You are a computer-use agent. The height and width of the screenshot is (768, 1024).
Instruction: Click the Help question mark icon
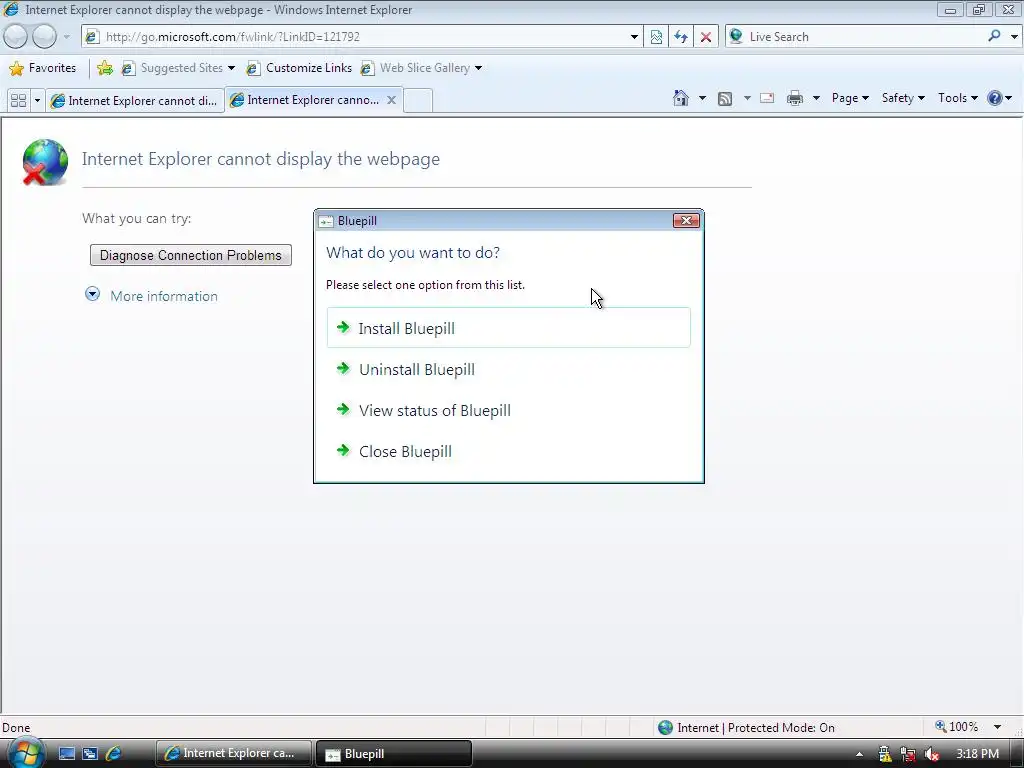(x=995, y=98)
